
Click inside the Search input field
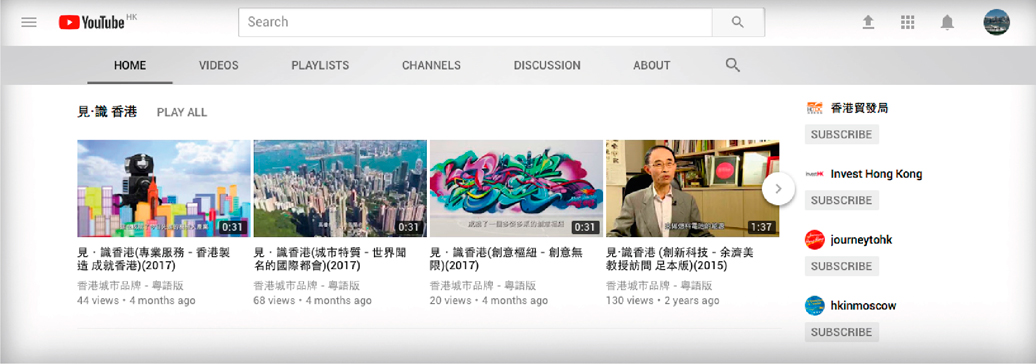click(x=475, y=22)
